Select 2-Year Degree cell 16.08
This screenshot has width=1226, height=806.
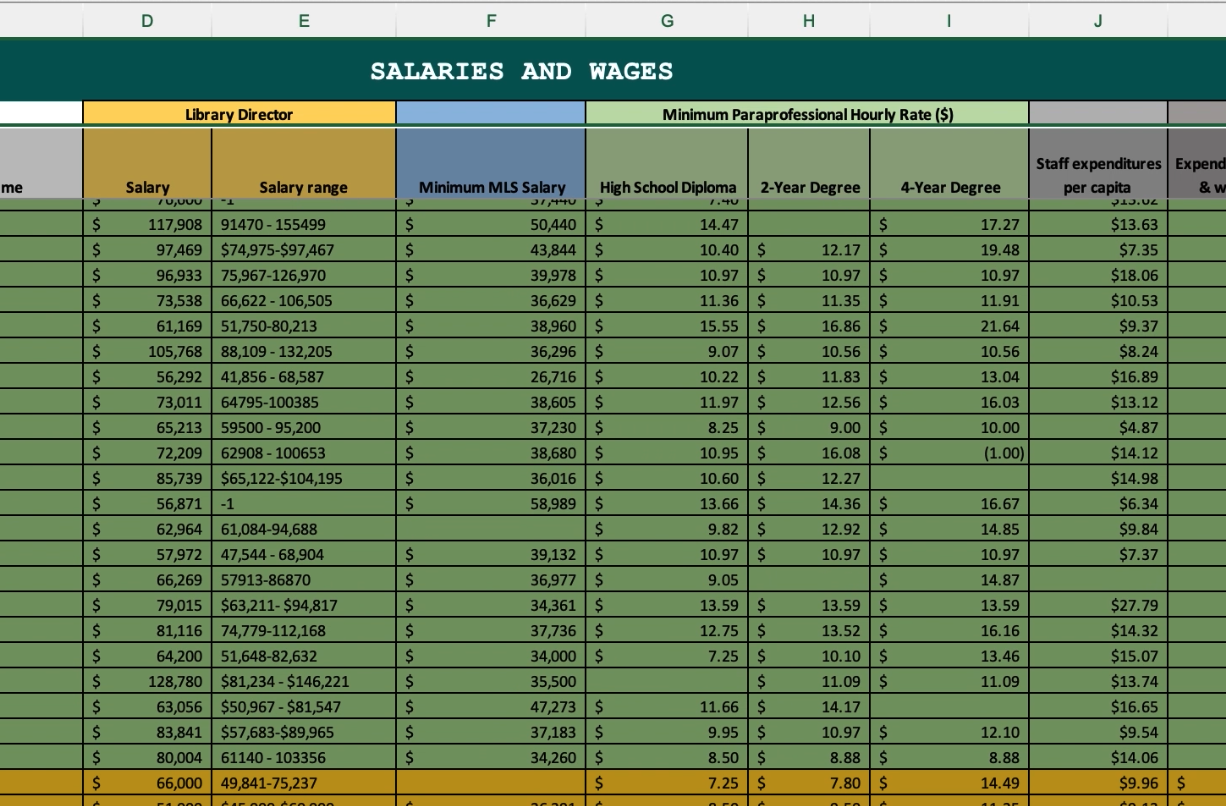pyautogui.click(x=809, y=452)
